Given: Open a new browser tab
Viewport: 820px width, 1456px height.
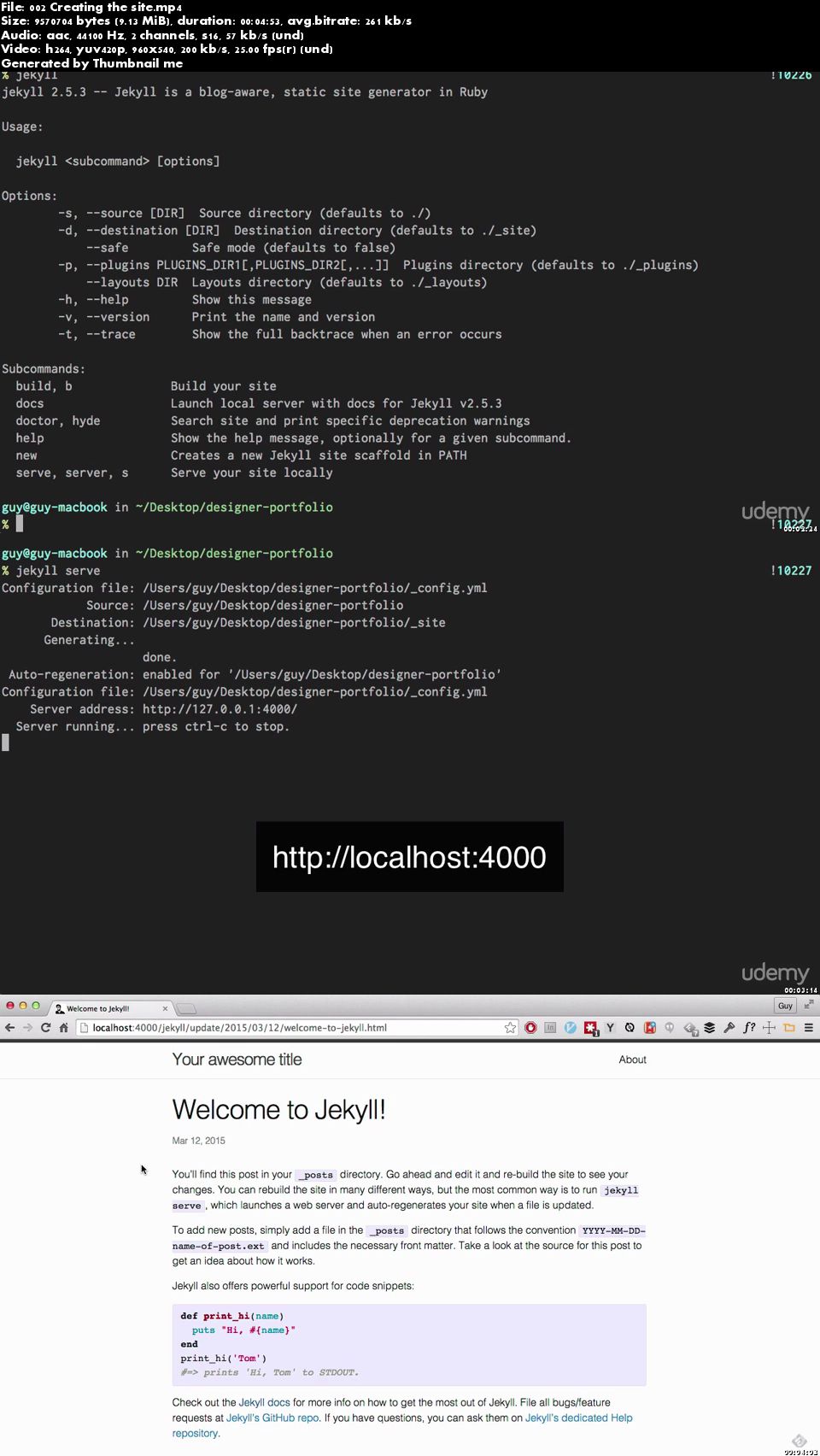Looking at the screenshot, I should (x=186, y=1008).
